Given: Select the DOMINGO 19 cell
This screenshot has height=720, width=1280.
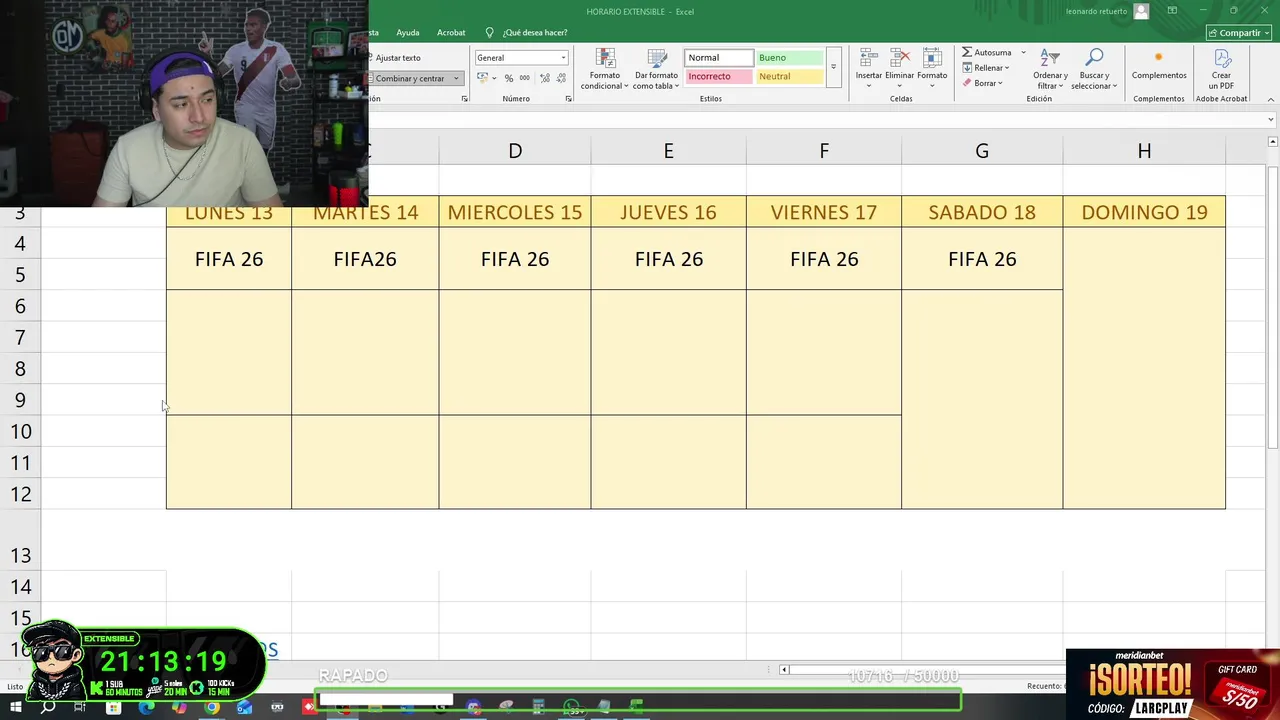Looking at the screenshot, I should [1144, 212].
